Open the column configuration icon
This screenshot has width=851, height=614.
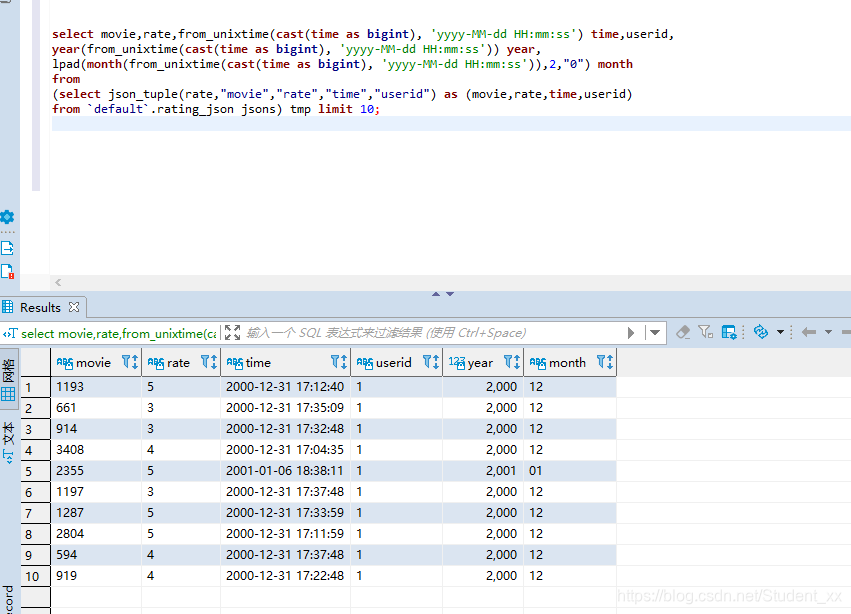point(729,332)
